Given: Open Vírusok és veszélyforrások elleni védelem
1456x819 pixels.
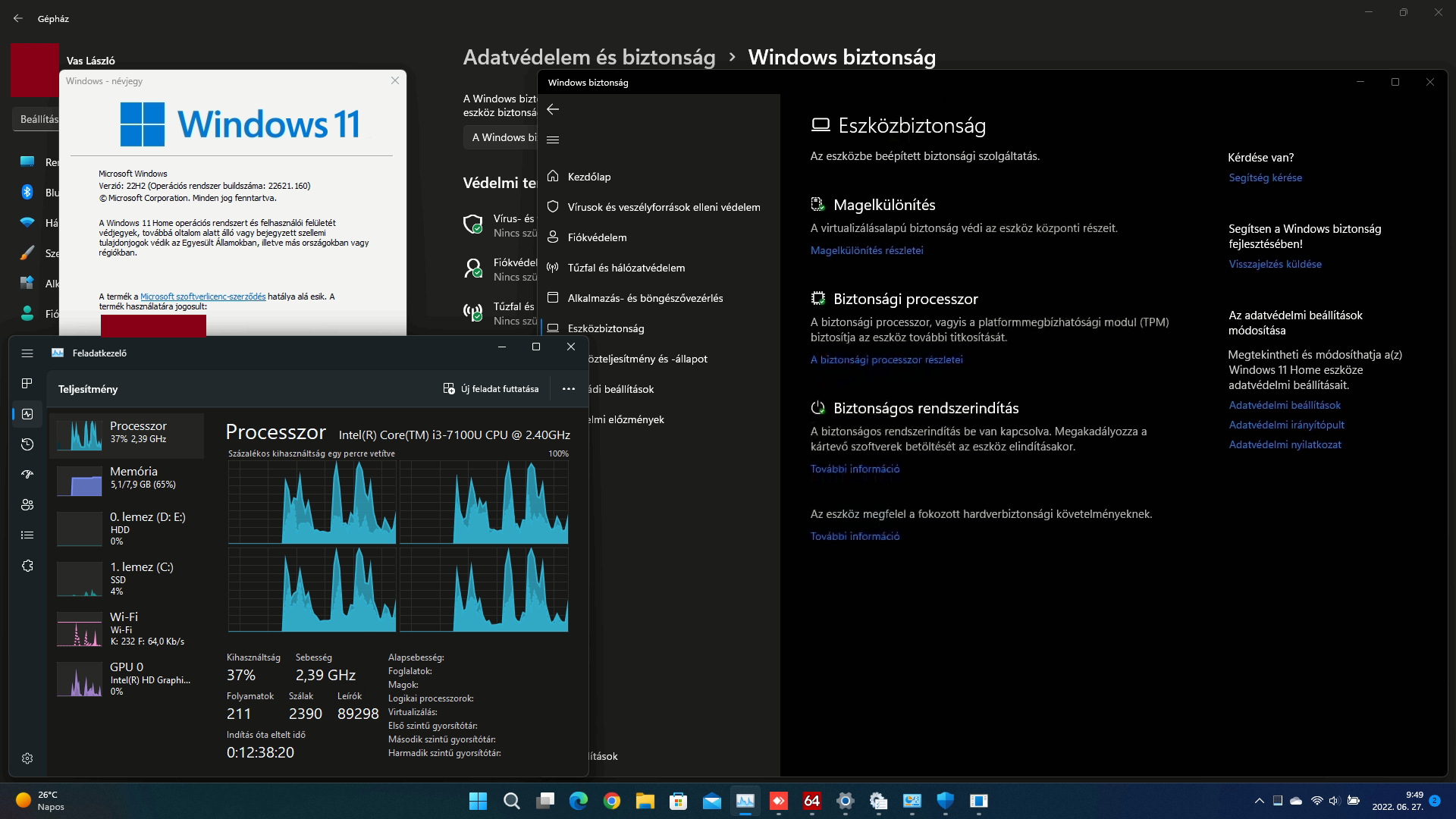Looking at the screenshot, I should pos(664,207).
